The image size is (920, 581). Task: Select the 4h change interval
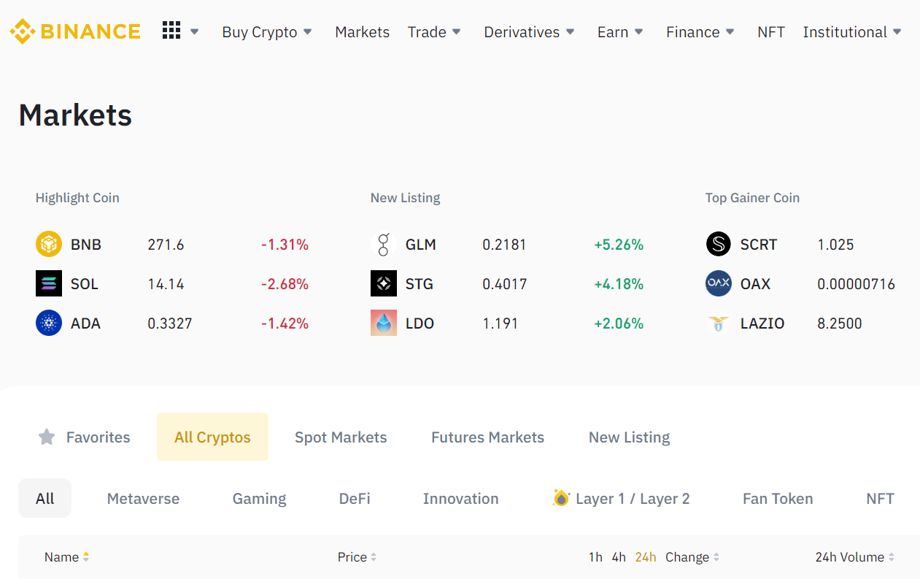[618, 557]
